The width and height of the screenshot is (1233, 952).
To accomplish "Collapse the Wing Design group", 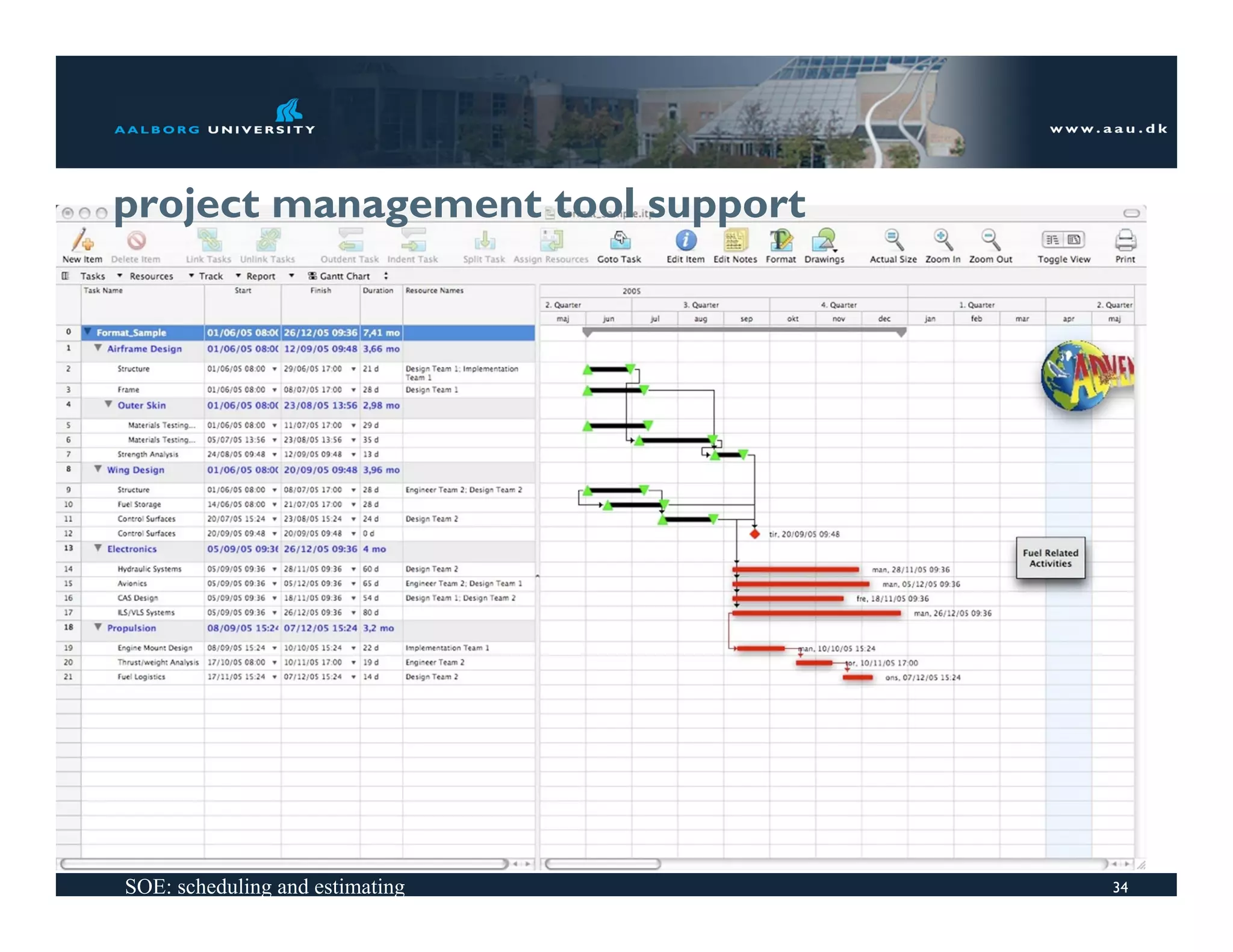I will click(x=98, y=469).
